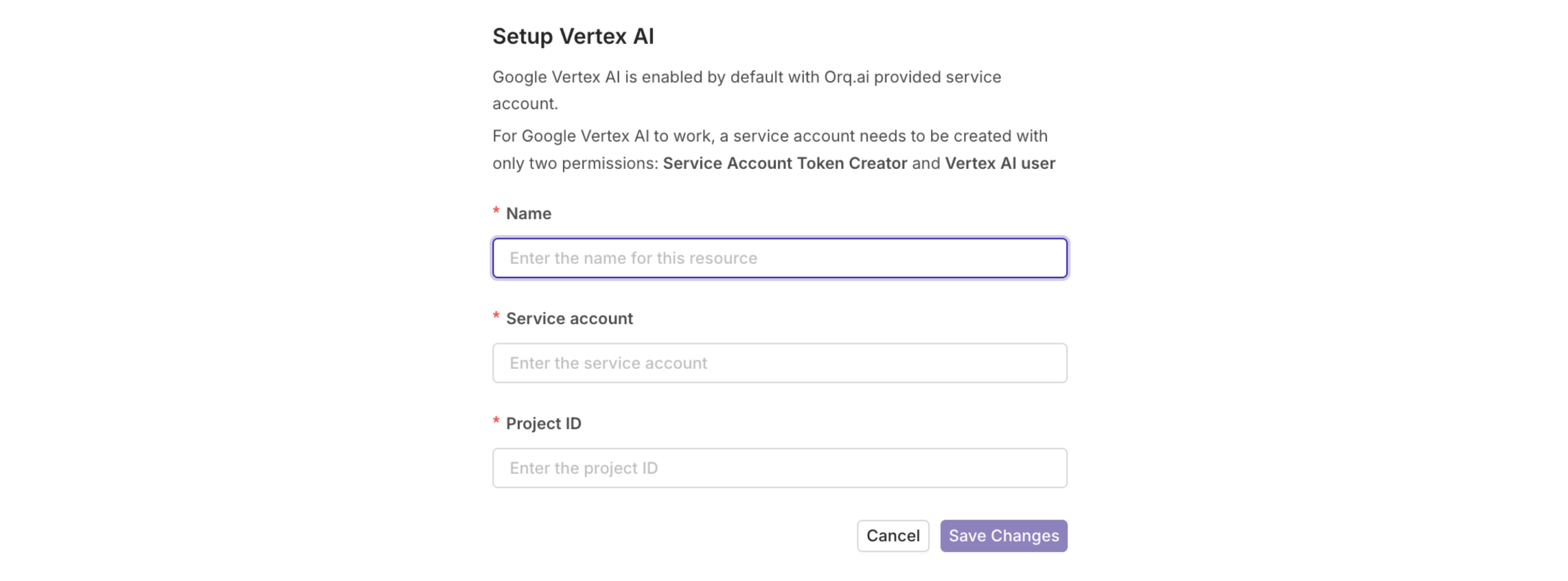This screenshot has width=1568, height=581.
Task: Focus the Service account text box
Action: point(779,363)
